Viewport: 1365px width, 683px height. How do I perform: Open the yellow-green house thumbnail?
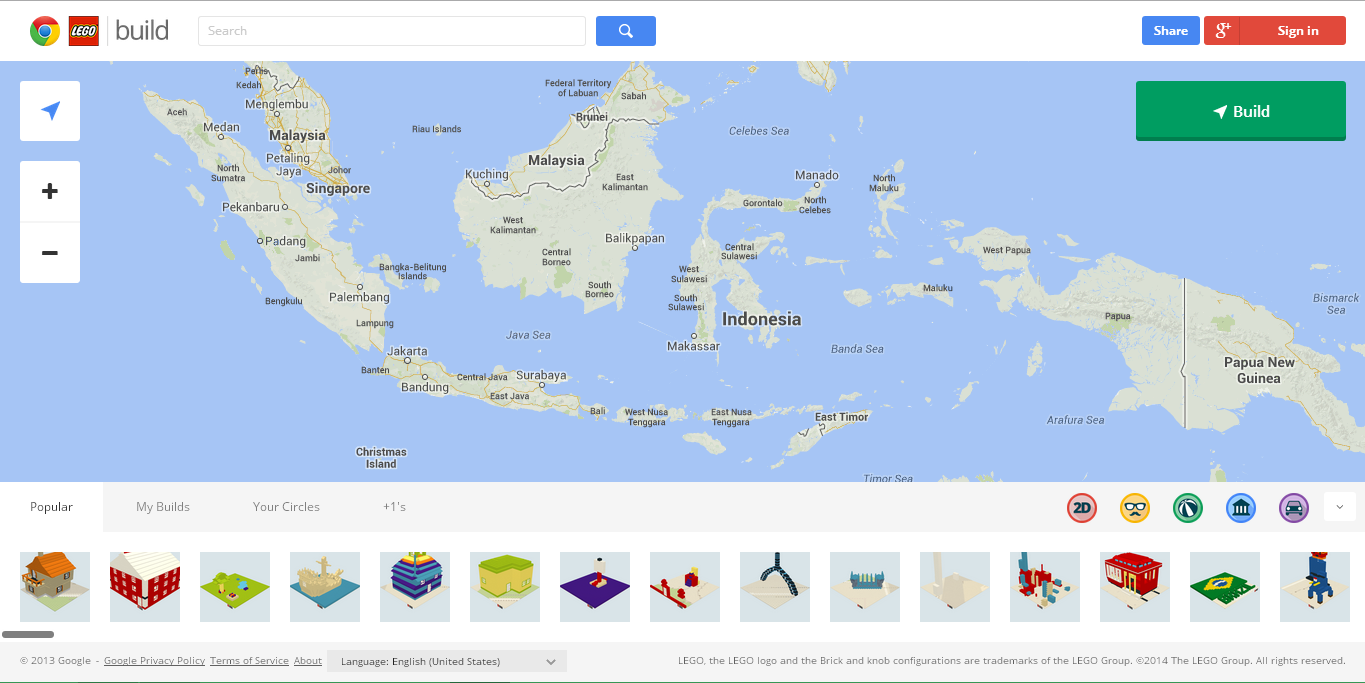coord(505,587)
